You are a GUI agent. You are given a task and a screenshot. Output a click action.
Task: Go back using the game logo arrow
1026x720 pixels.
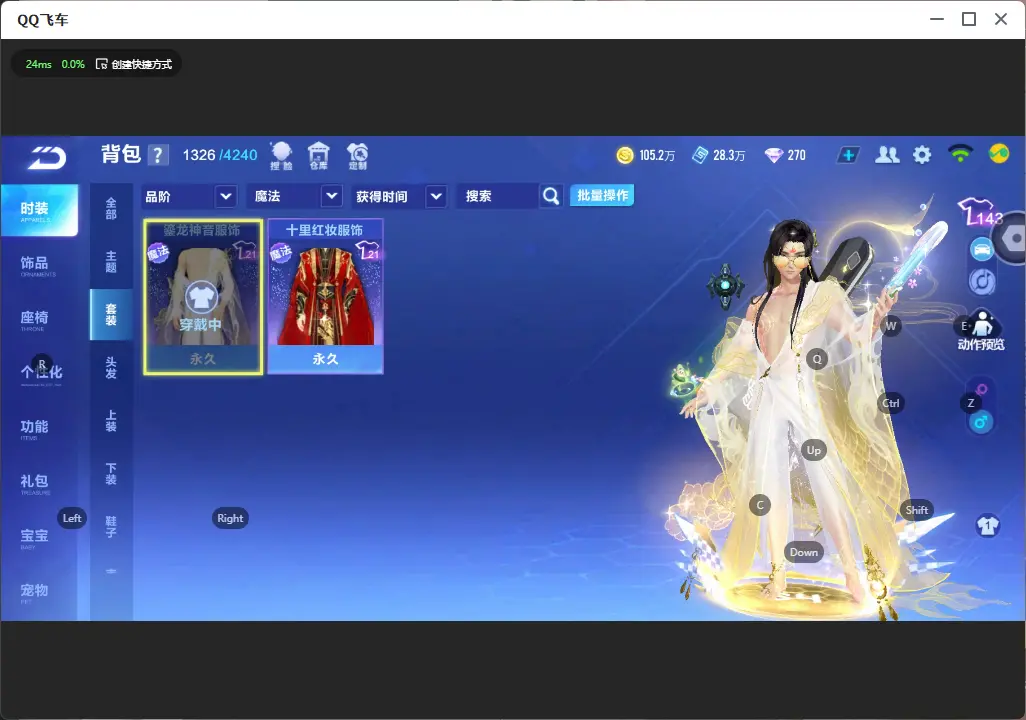(47, 157)
